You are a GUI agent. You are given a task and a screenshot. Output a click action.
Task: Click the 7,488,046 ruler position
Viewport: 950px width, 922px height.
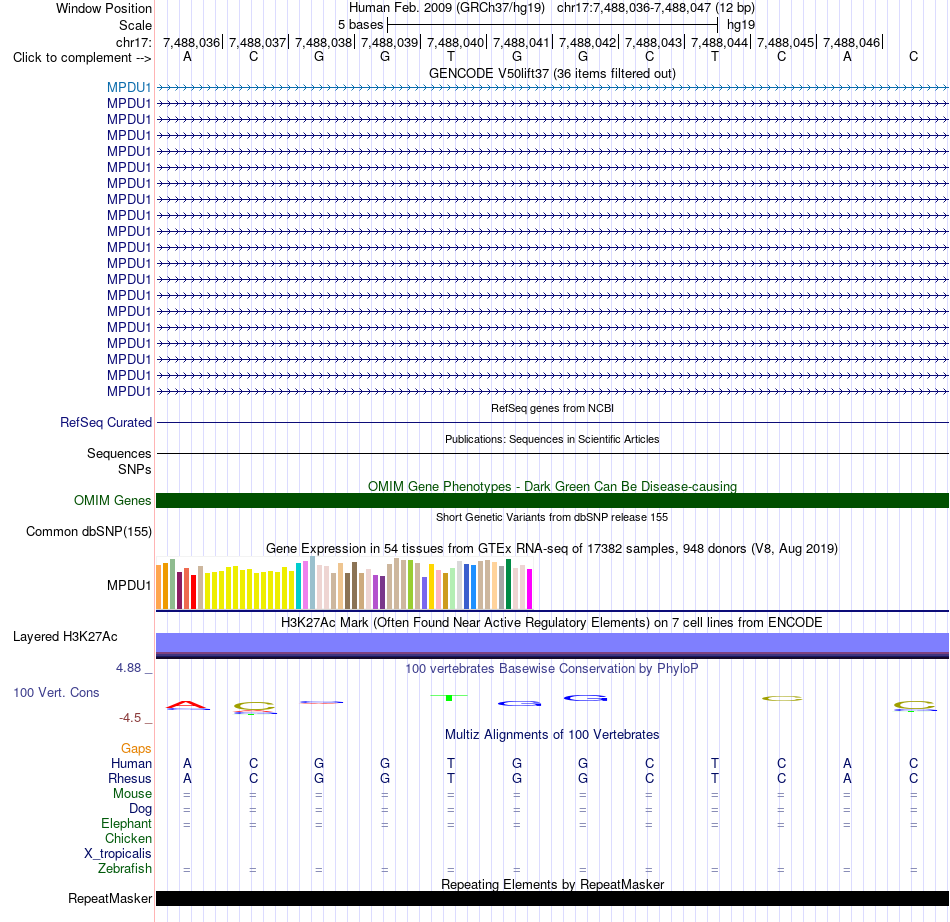pyautogui.click(x=851, y=42)
